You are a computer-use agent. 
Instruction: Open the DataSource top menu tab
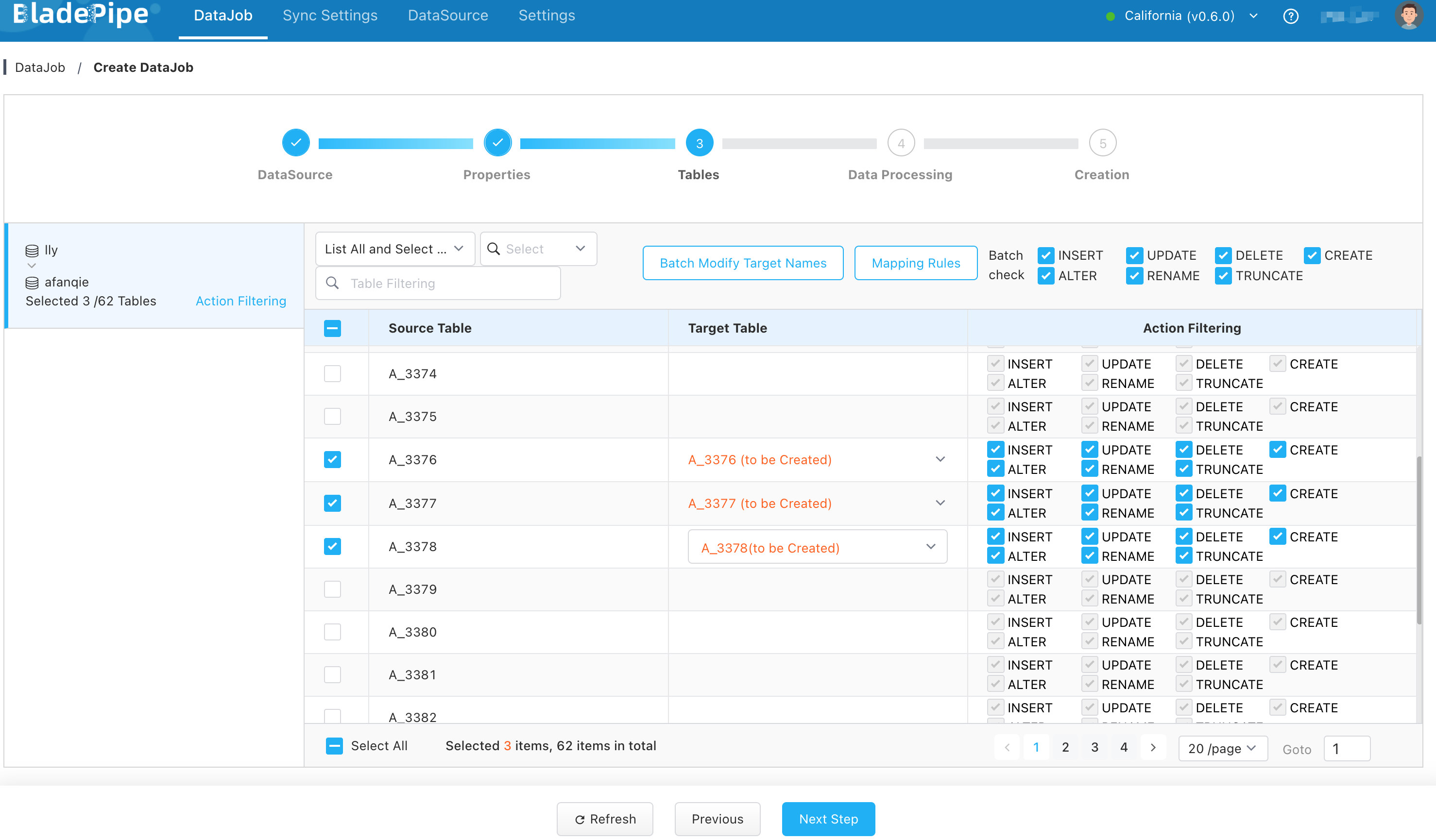pyautogui.click(x=448, y=16)
